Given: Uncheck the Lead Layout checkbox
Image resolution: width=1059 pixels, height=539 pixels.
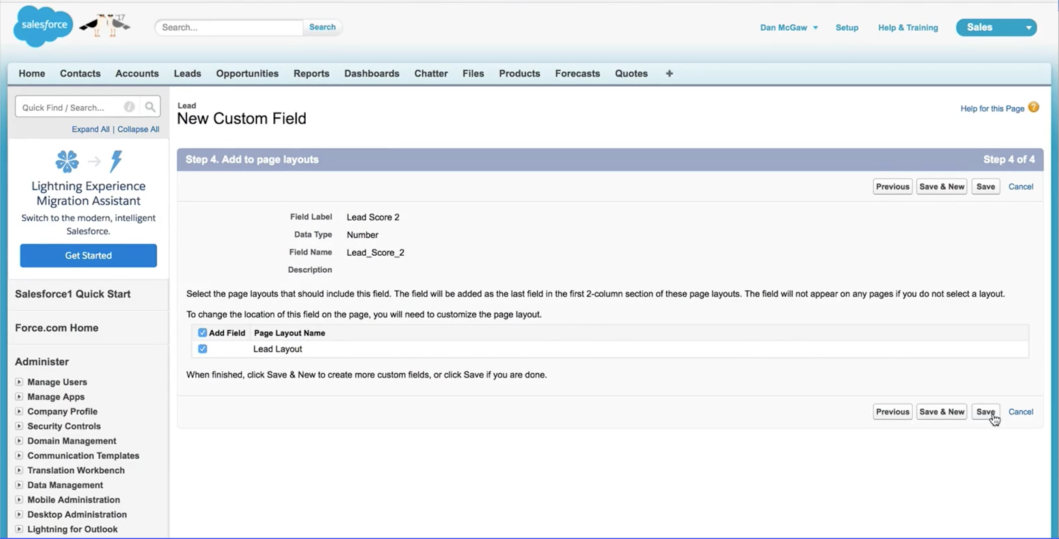Looking at the screenshot, I should 203,349.
